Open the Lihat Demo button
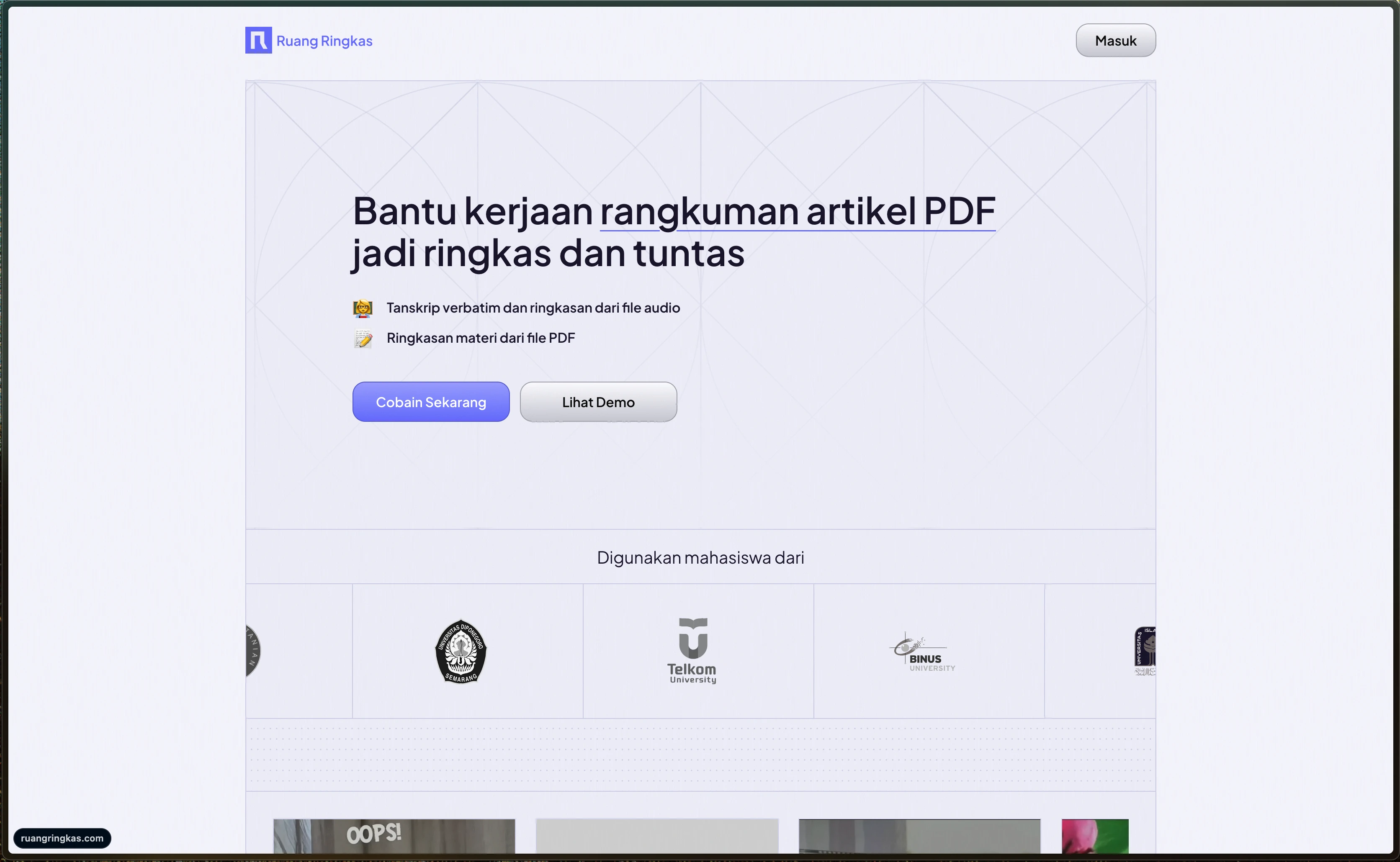This screenshot has height=862, width=1400. 598,402
